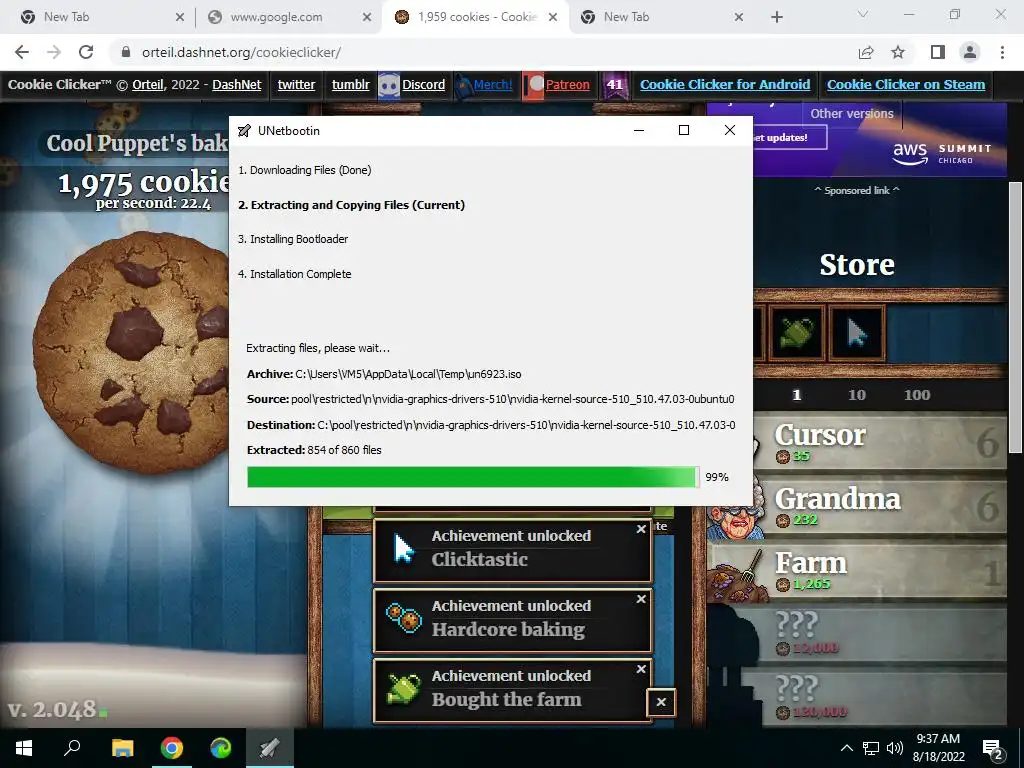1024x768 pixels.
Task: Click the bakery name Cool Puppet's bakery
Action: [137, 143]
